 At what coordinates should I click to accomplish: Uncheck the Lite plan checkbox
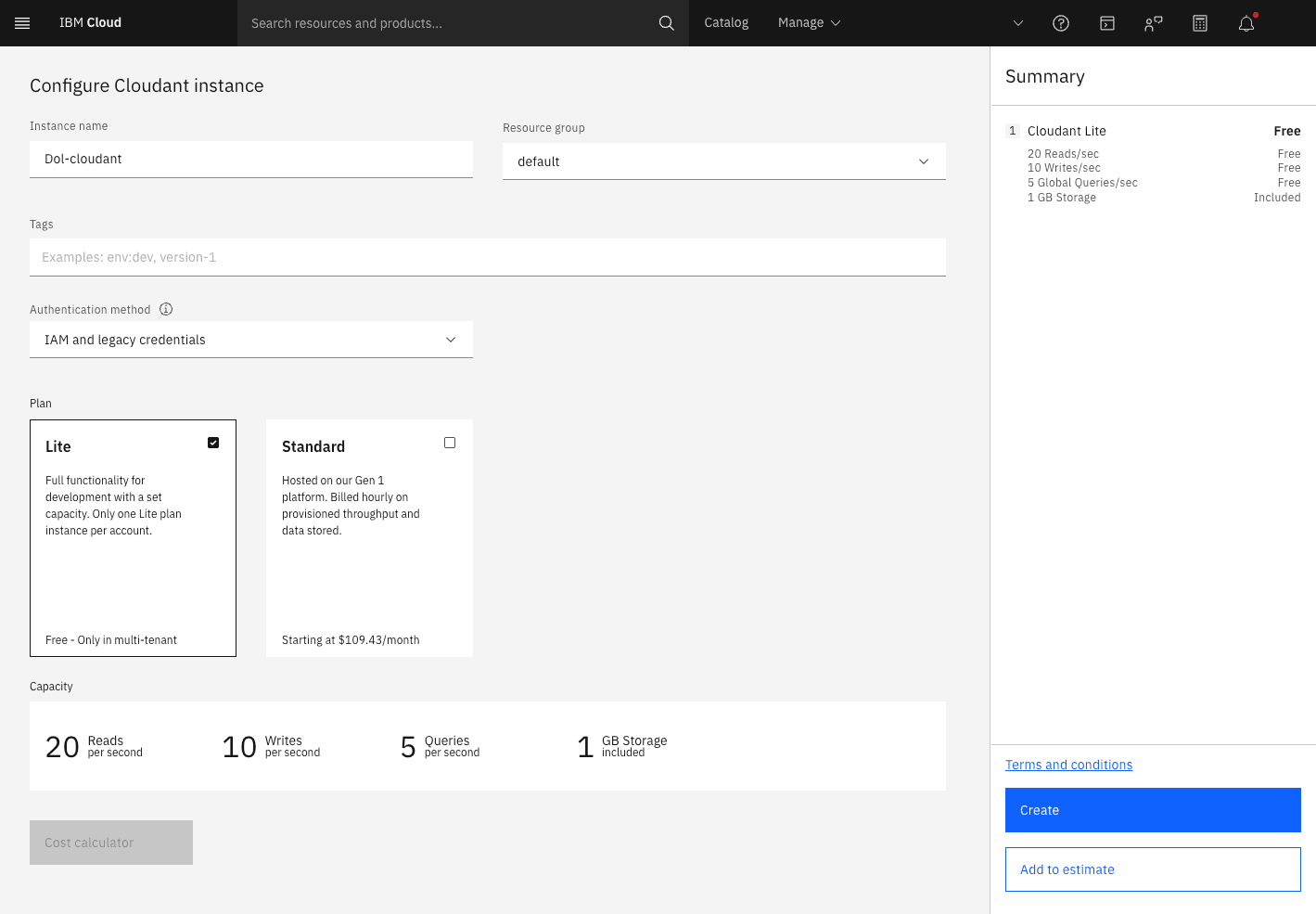[x=213, y=443]
